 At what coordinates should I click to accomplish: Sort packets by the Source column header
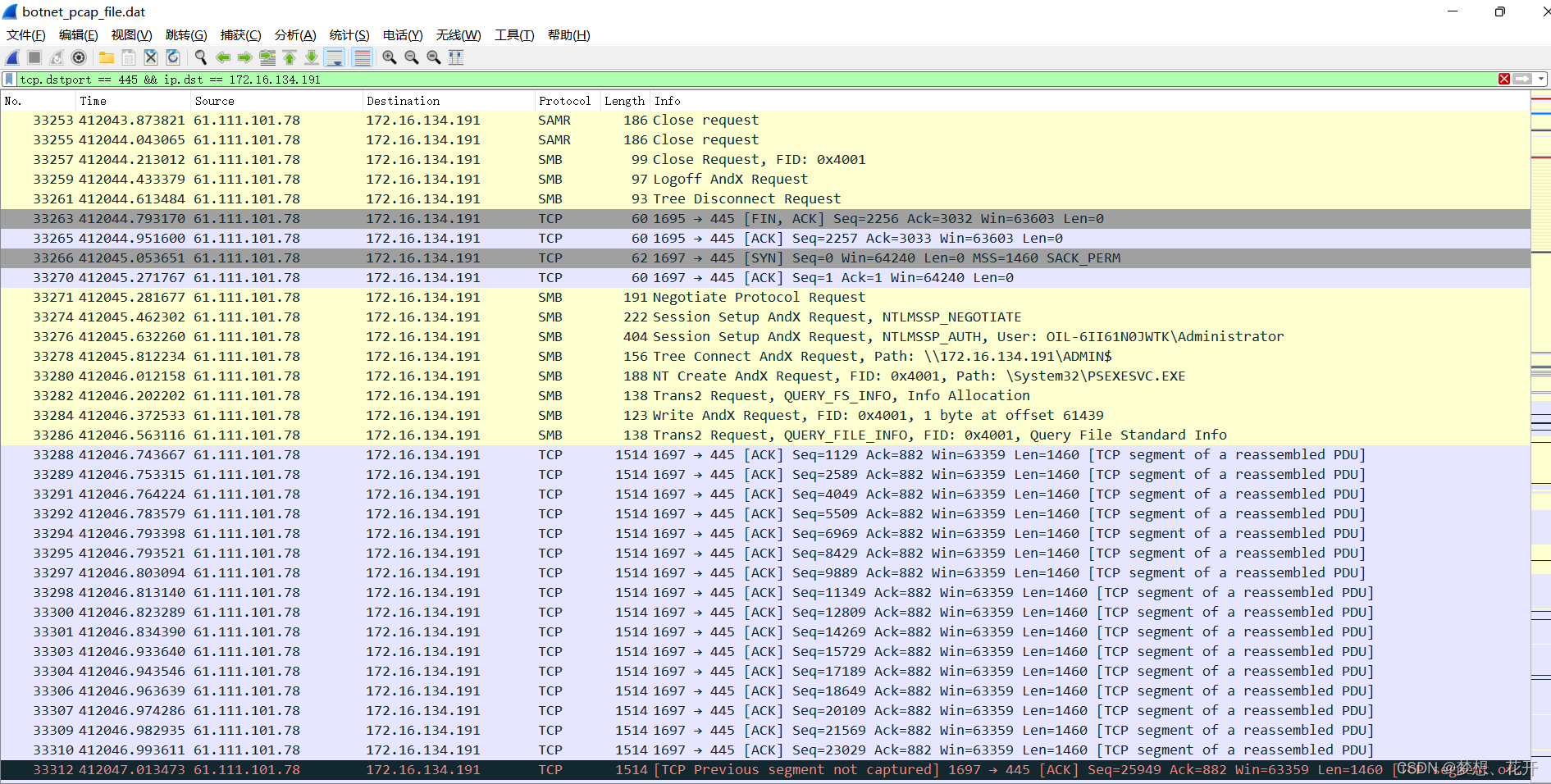276,101
